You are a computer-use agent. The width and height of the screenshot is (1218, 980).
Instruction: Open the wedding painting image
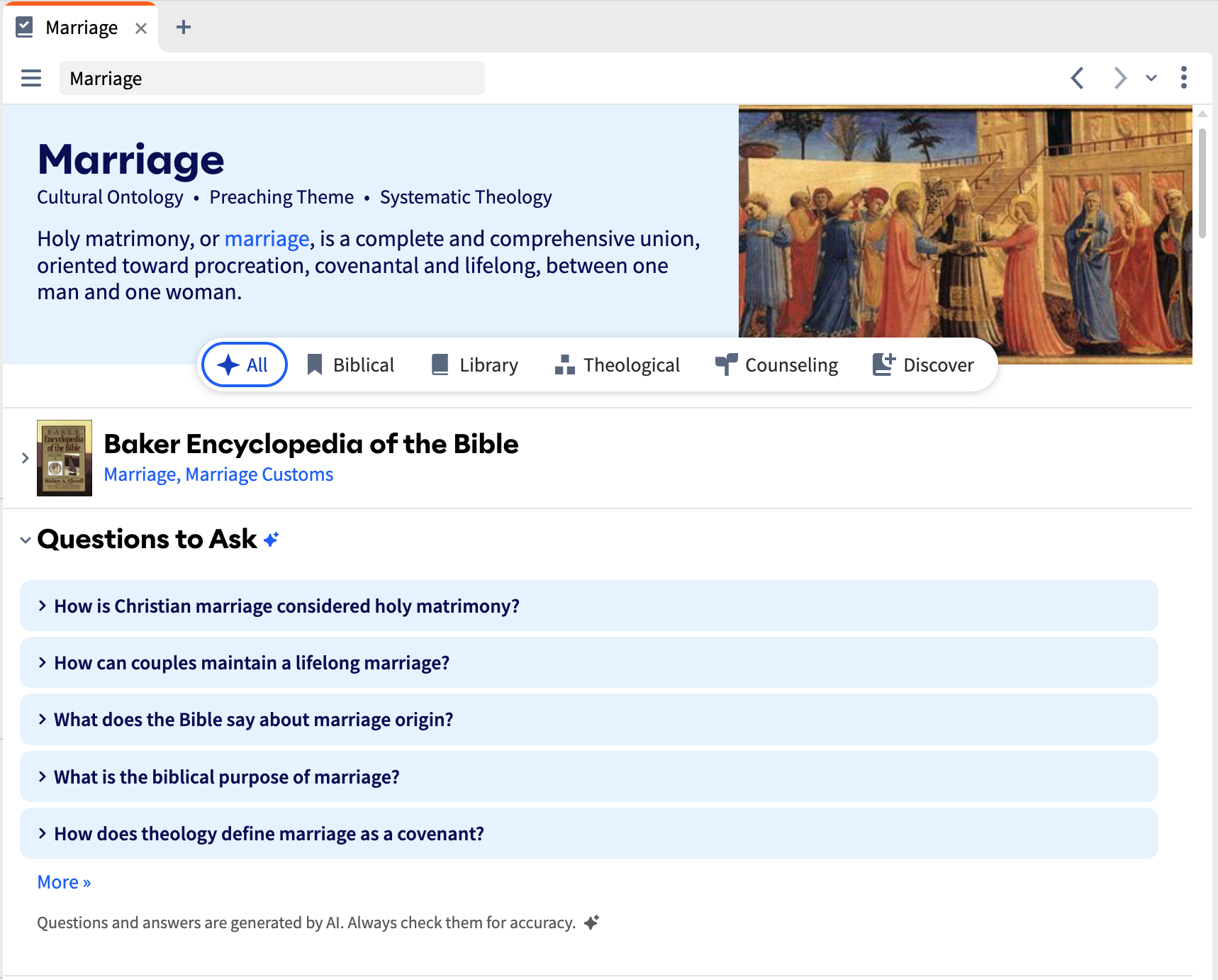[x=965, y=234]
